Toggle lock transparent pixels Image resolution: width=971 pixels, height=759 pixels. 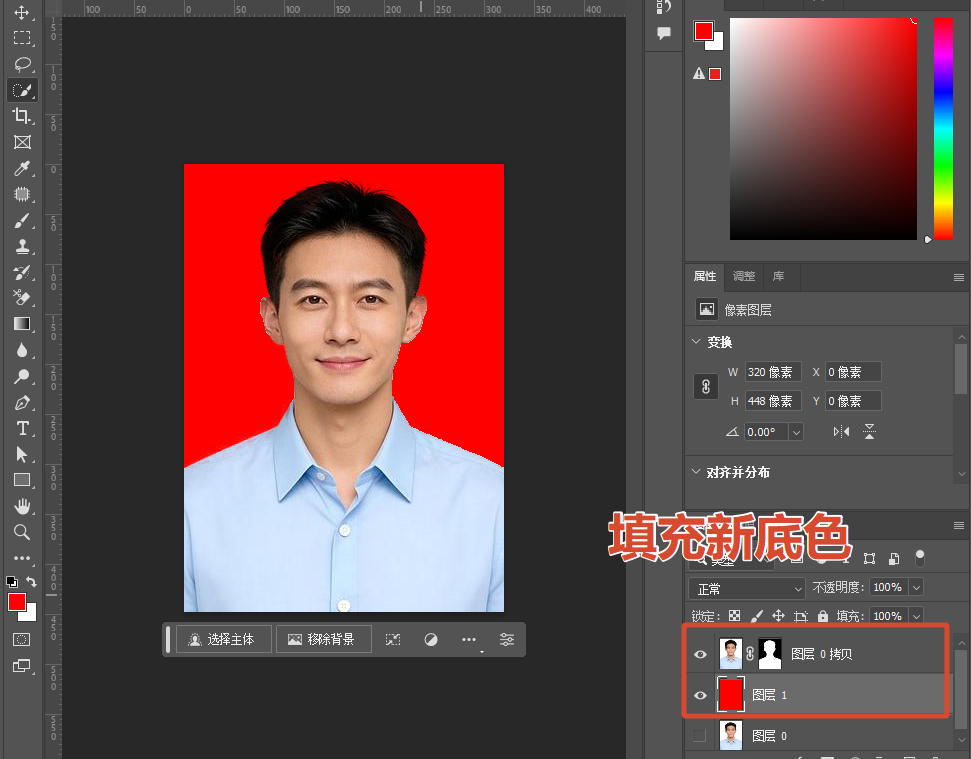point(734,616)
